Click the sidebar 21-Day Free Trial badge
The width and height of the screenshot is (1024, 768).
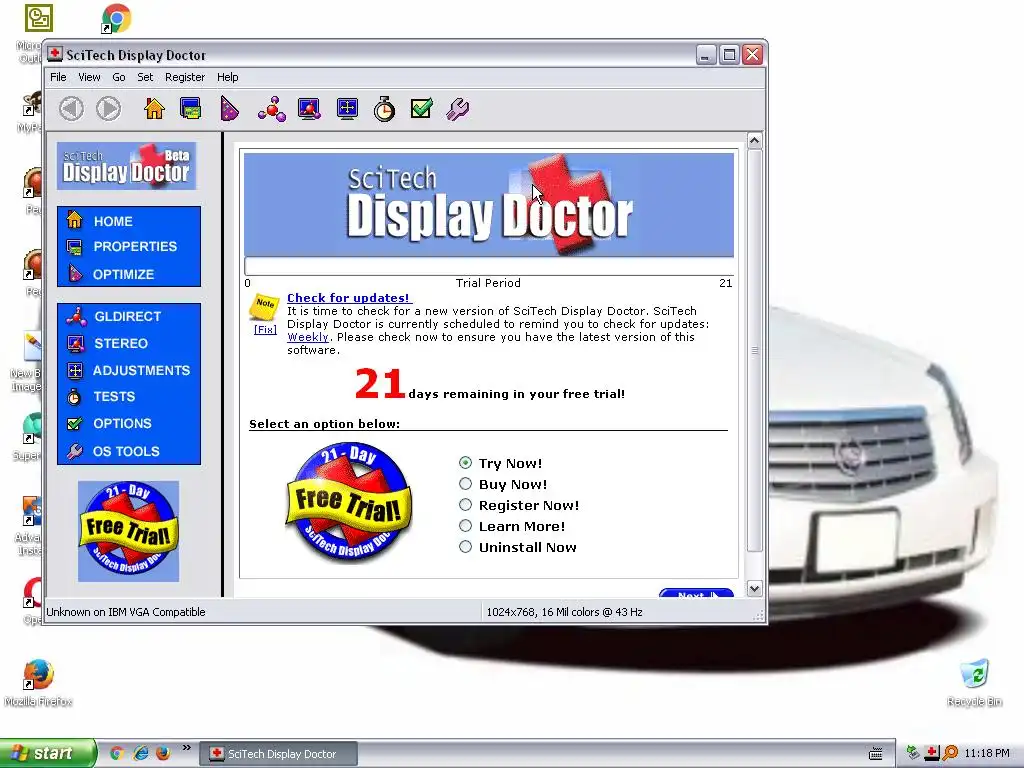pyautogui.click(x=128, y=531)
